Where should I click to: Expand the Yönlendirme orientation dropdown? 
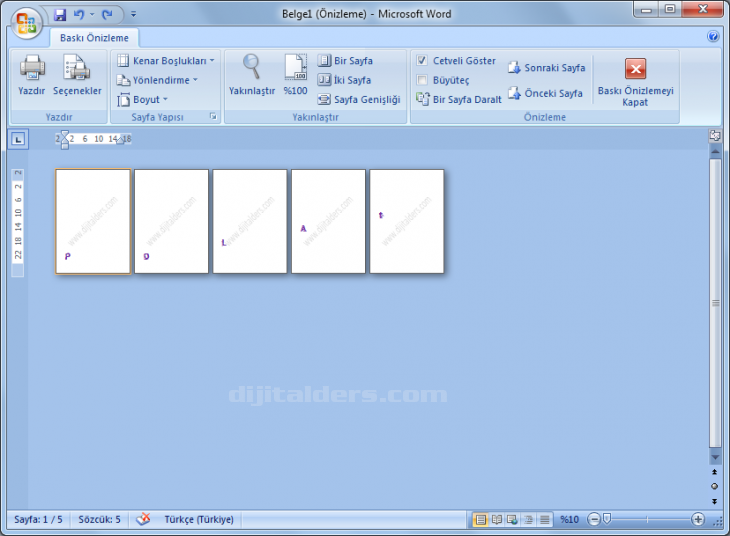[x=157, y=80]
